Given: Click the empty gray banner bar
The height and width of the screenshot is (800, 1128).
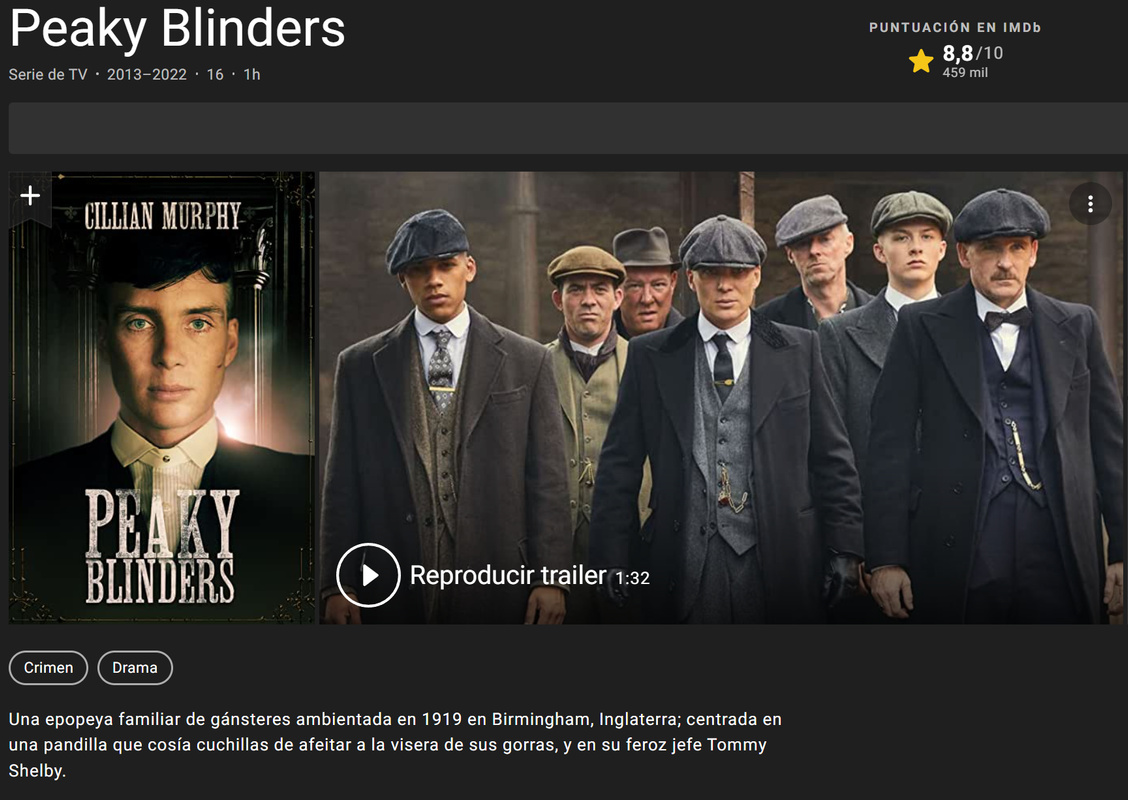Looking at the screenshot, I should (x=568, y=128).
